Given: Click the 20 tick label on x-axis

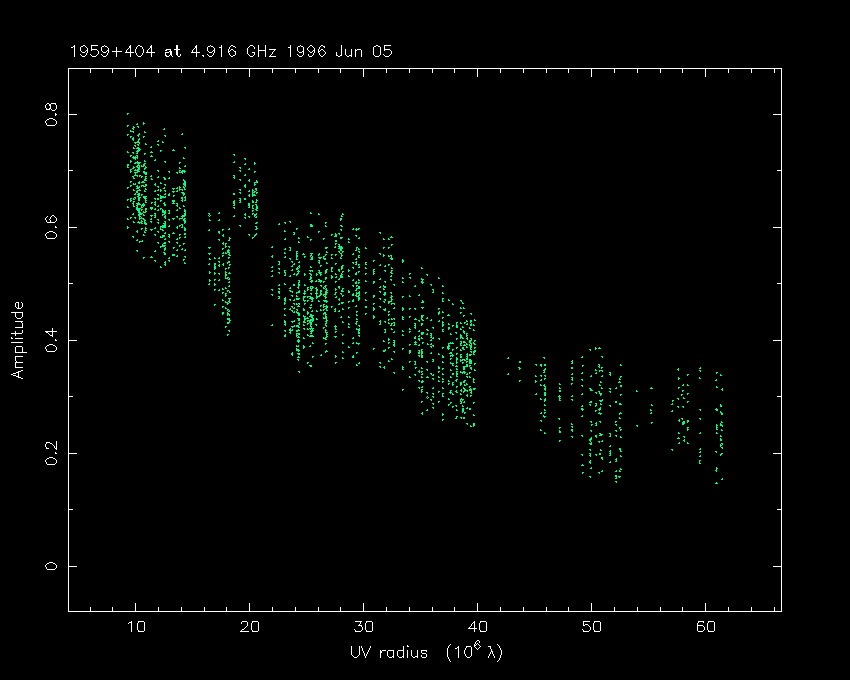Looking at the screenshot, I should [x=250, y=628].
